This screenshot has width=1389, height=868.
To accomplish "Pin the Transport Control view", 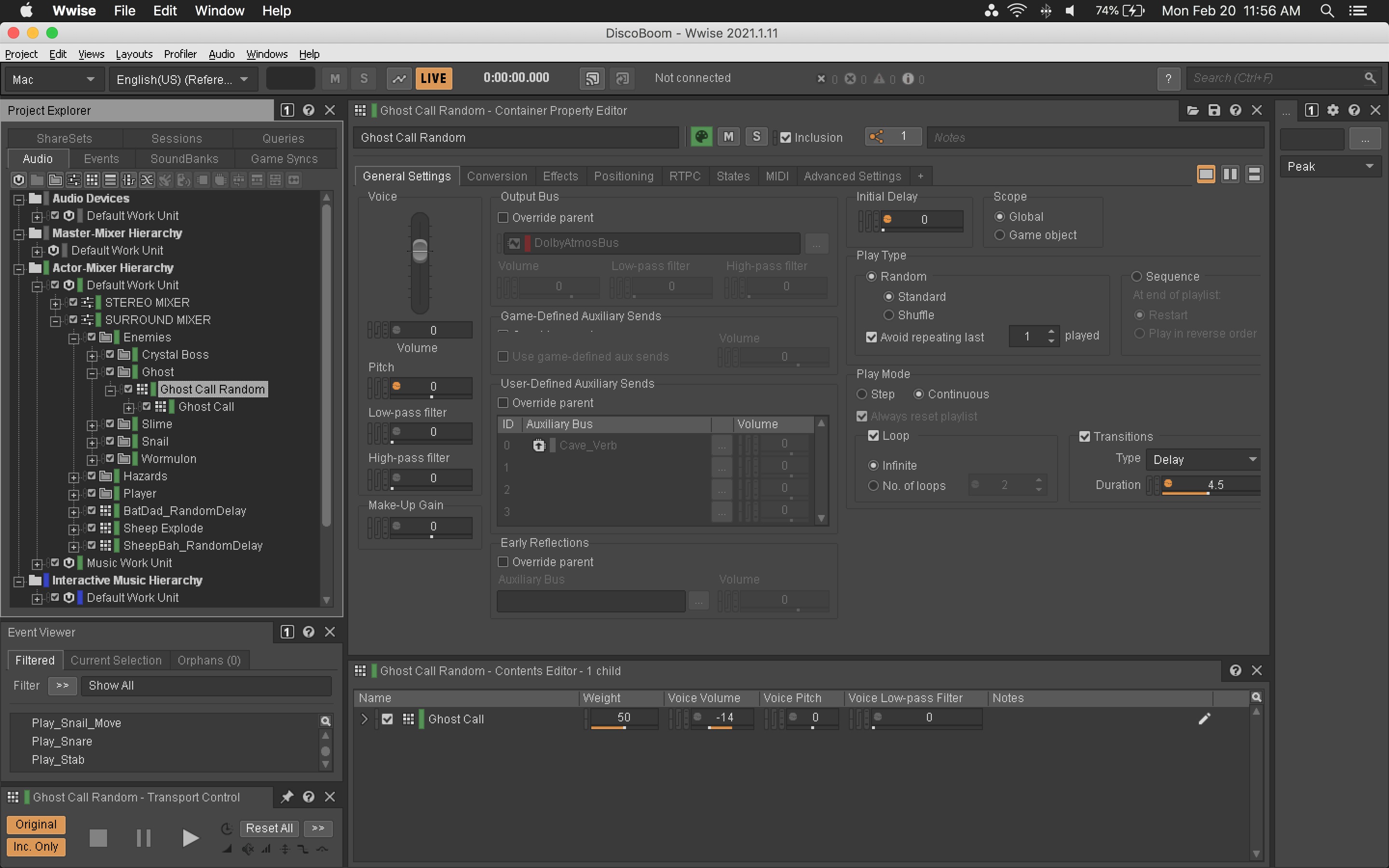I will [287, 797].
